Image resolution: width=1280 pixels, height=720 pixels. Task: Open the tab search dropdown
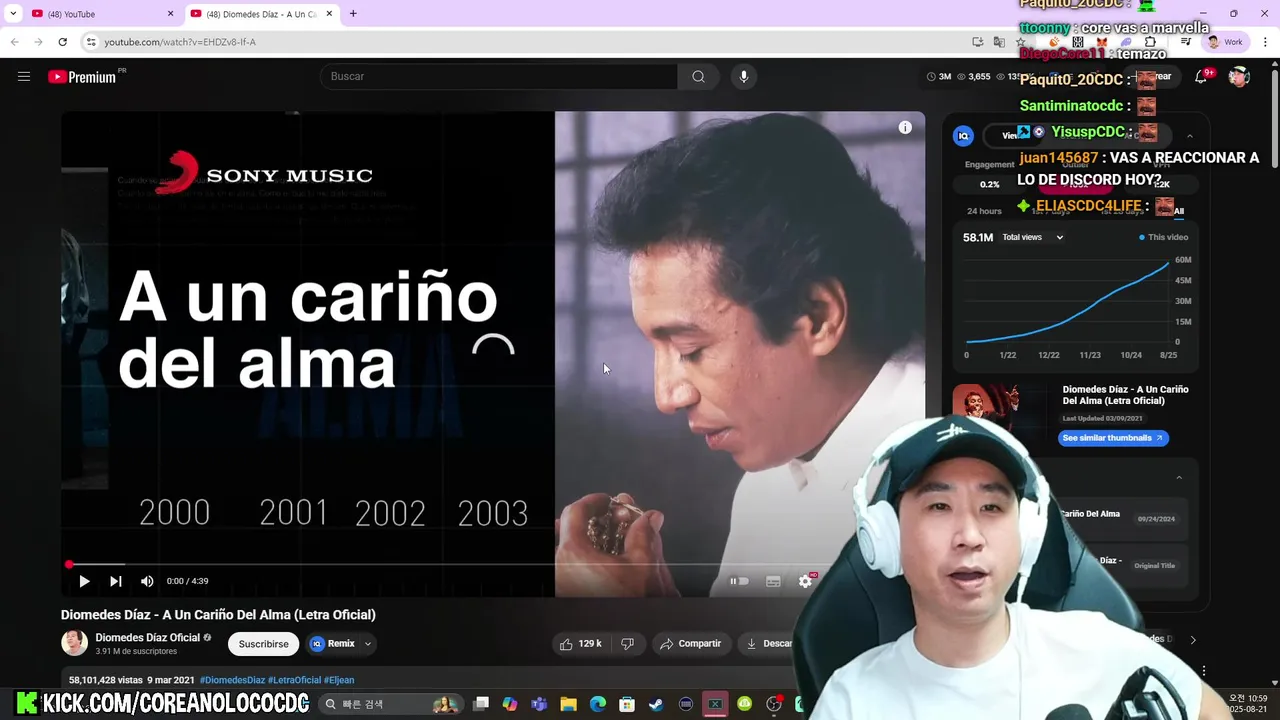(12, 14)
